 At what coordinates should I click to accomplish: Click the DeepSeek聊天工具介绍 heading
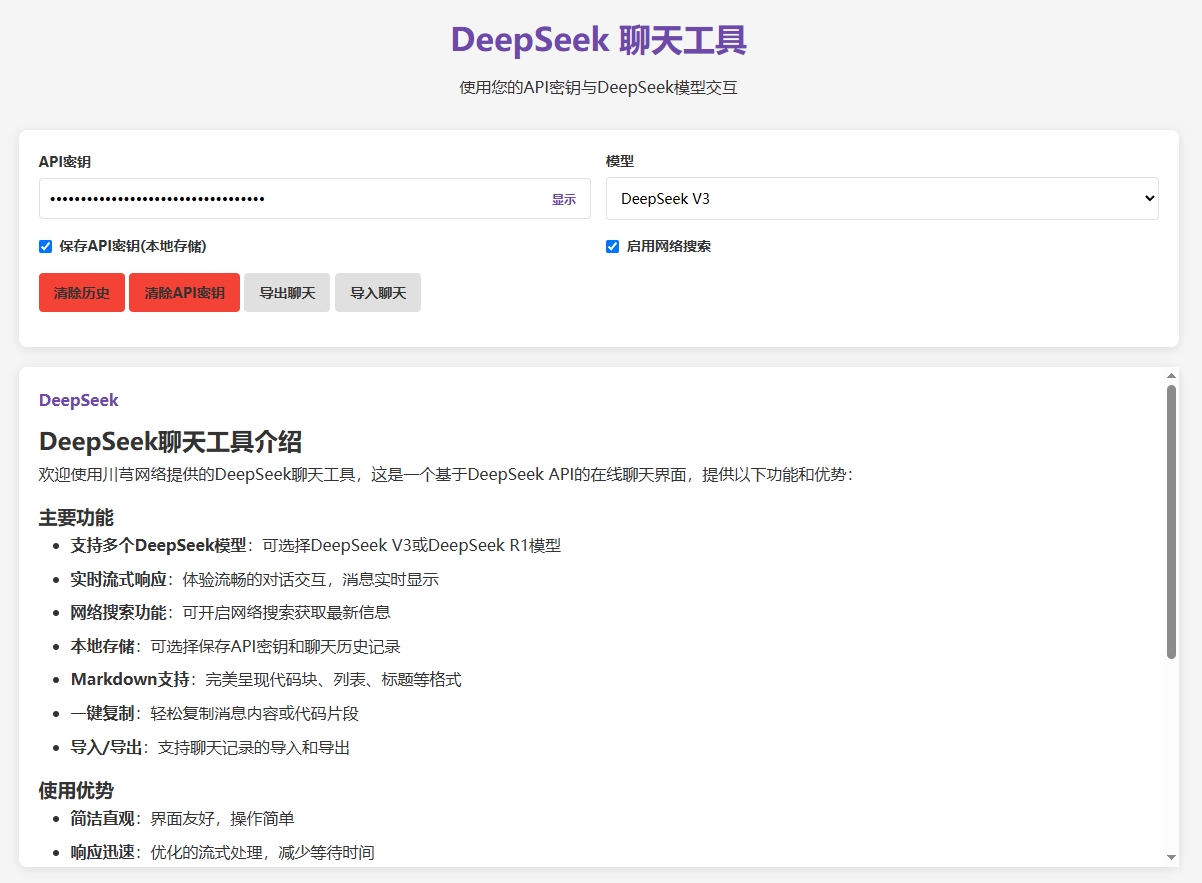[171, 441]
